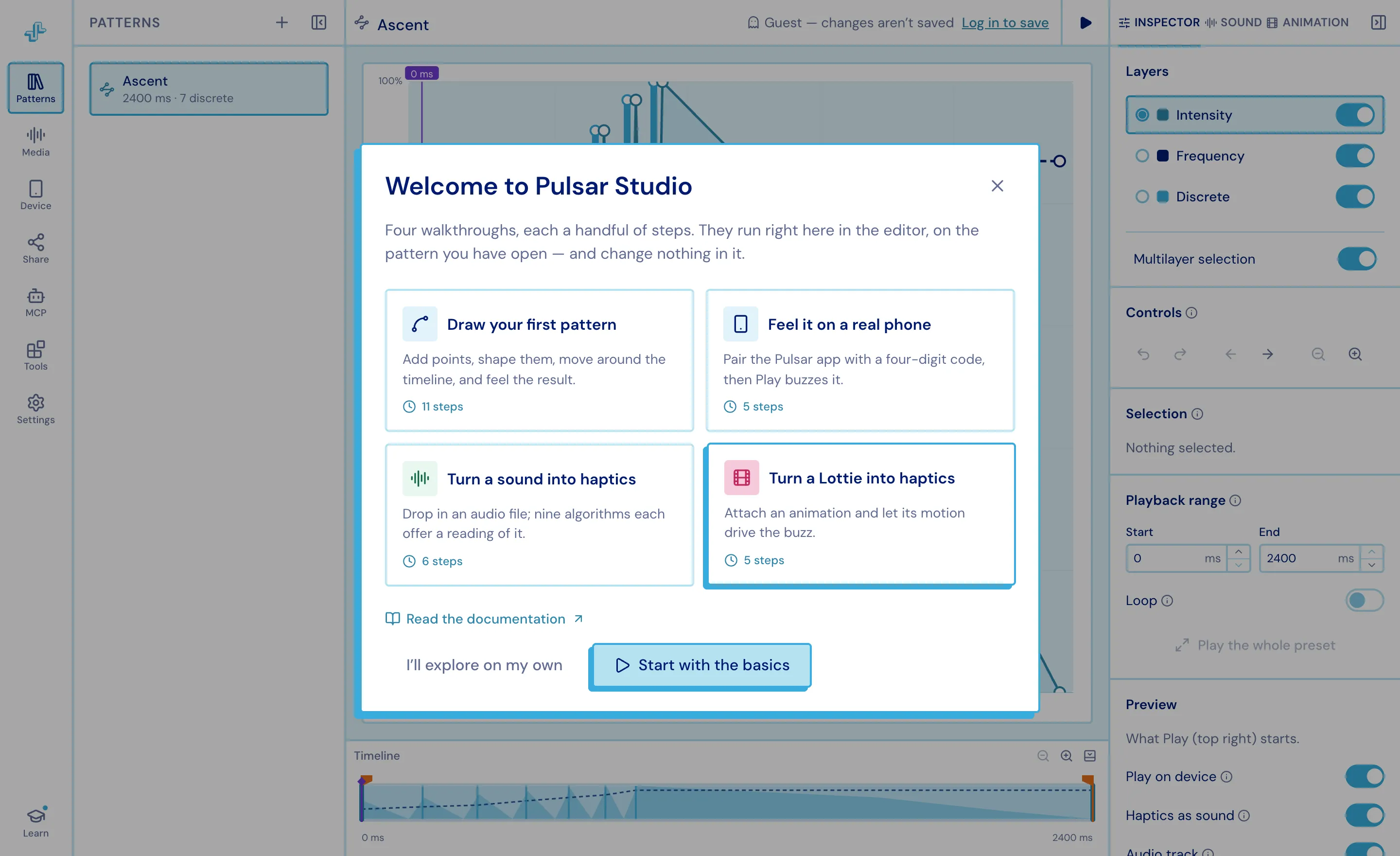This screenshot has width=1400, height=856.
Task: Choose I'll explore on my own
Action: click(x=484, y=665)
